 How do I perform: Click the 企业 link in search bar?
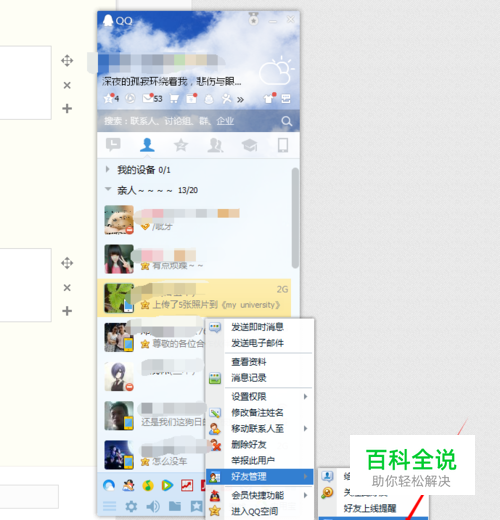pyautogui.click(x=225, y=121)
